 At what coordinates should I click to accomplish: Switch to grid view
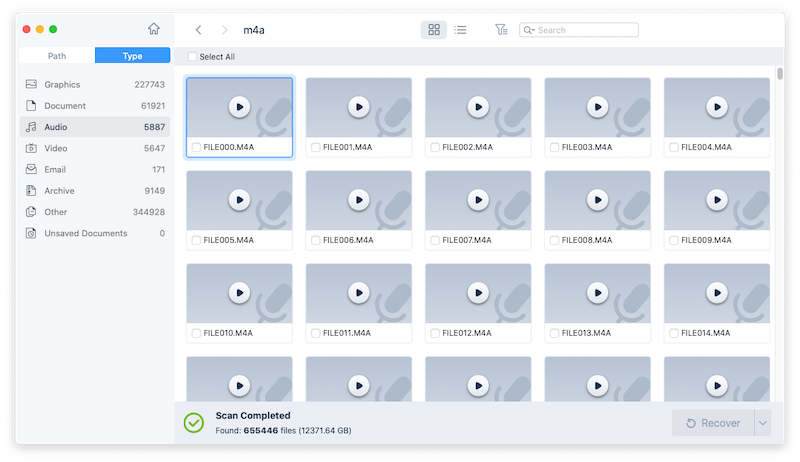pos(434,30)
